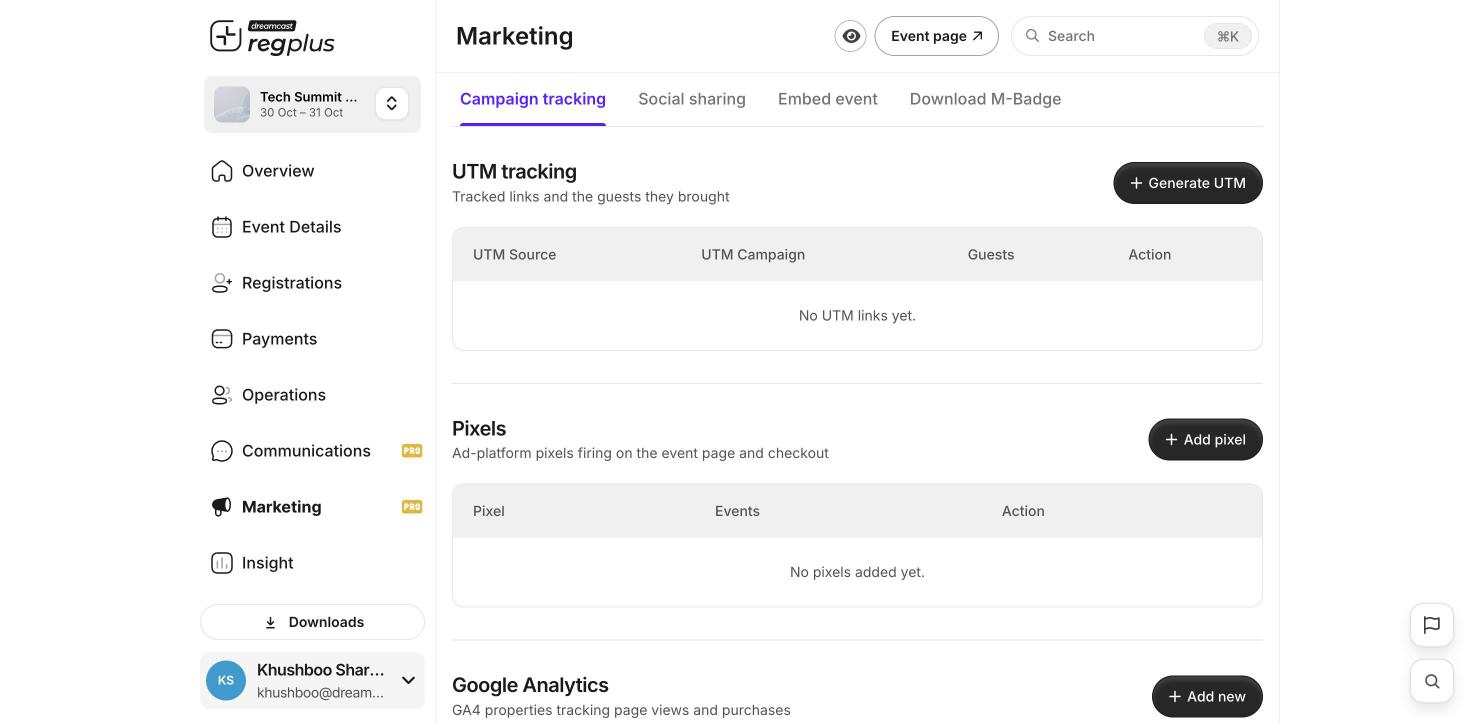Viewport: 1470px width, 723px height.
Task: Click the Event Details calendar icon
Action: [222, 227]
